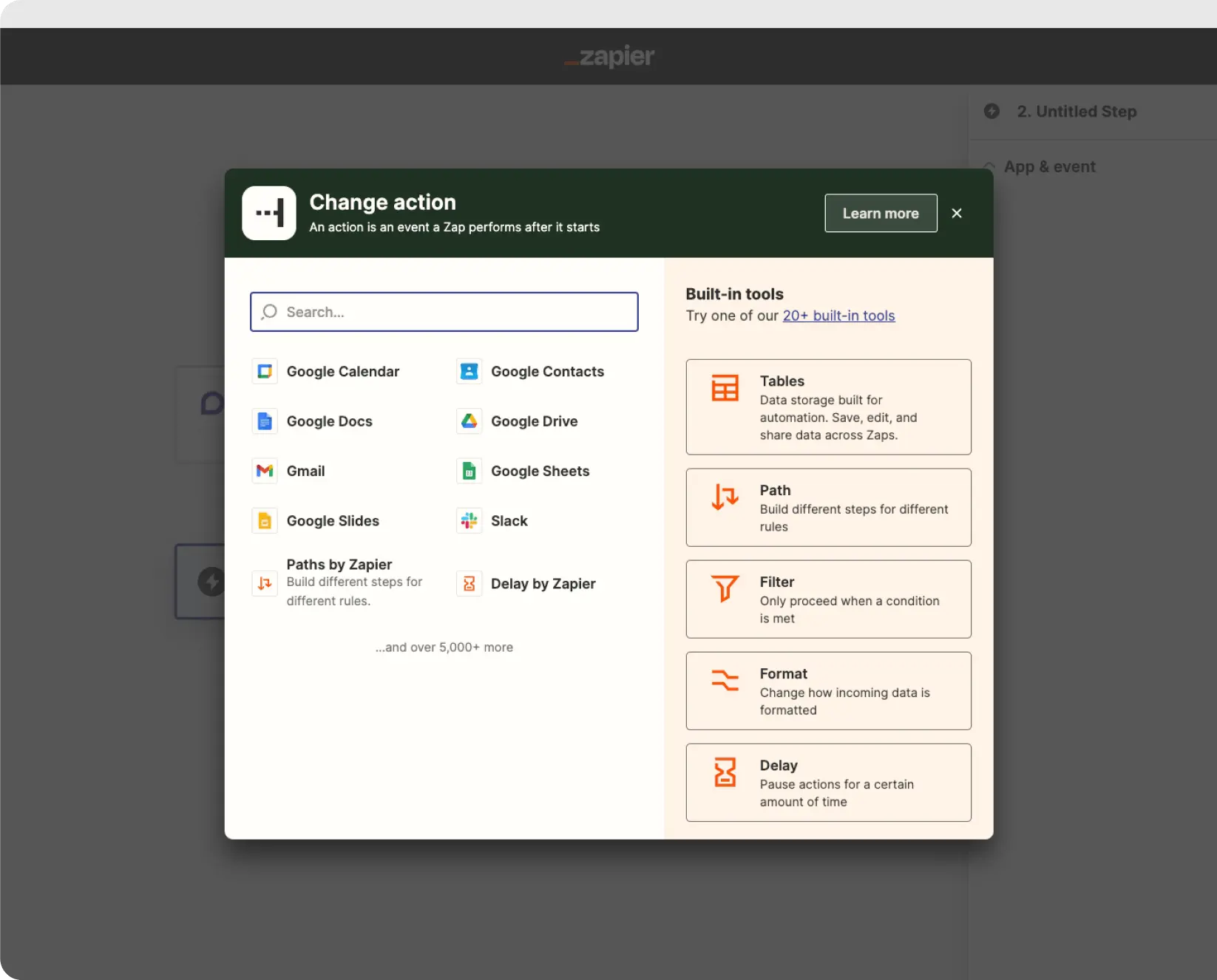Click the Delay by Zapier hourglass icon

click(469, 583)
